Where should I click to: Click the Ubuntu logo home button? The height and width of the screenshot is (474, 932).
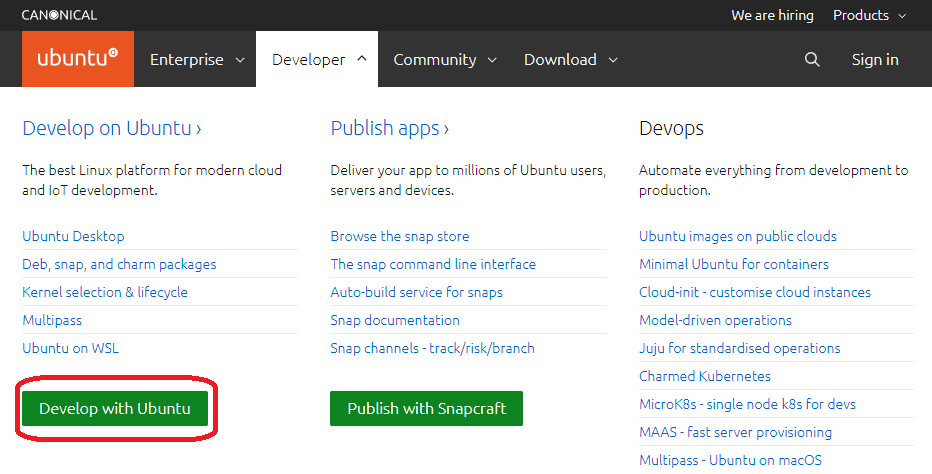pyautogui.click(x=78, y=59)
